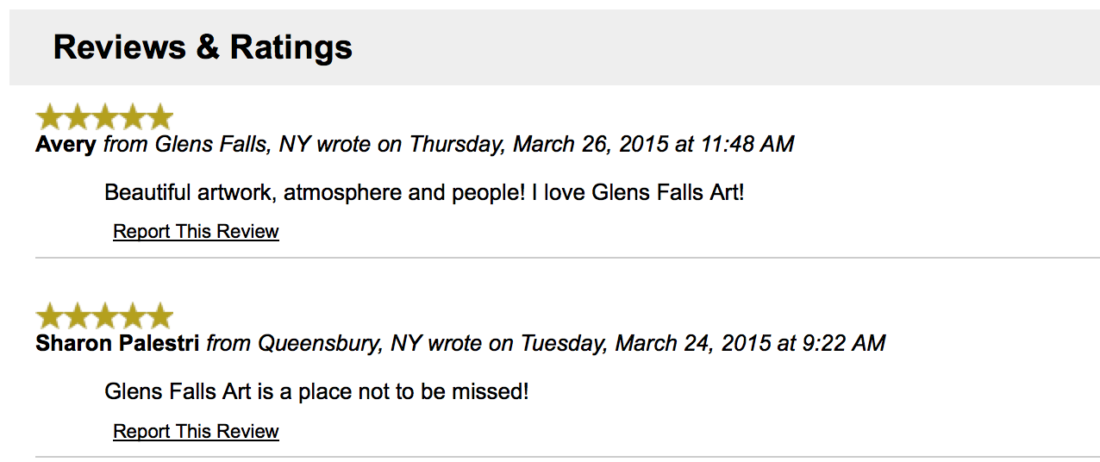
Task: Click the Reviews & Ratings heading
Action: [x=202, y=47]
